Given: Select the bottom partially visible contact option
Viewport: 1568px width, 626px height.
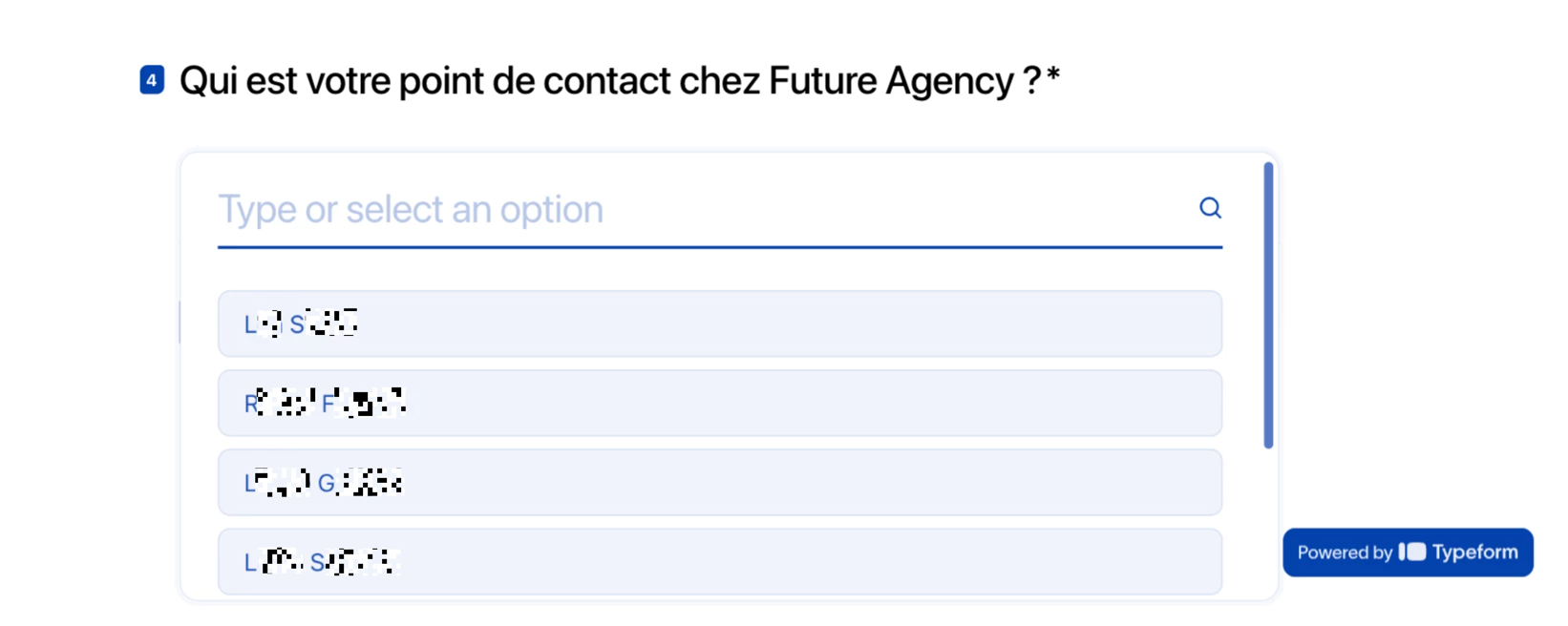Looking at the screenshot, I should click(719, 562).
